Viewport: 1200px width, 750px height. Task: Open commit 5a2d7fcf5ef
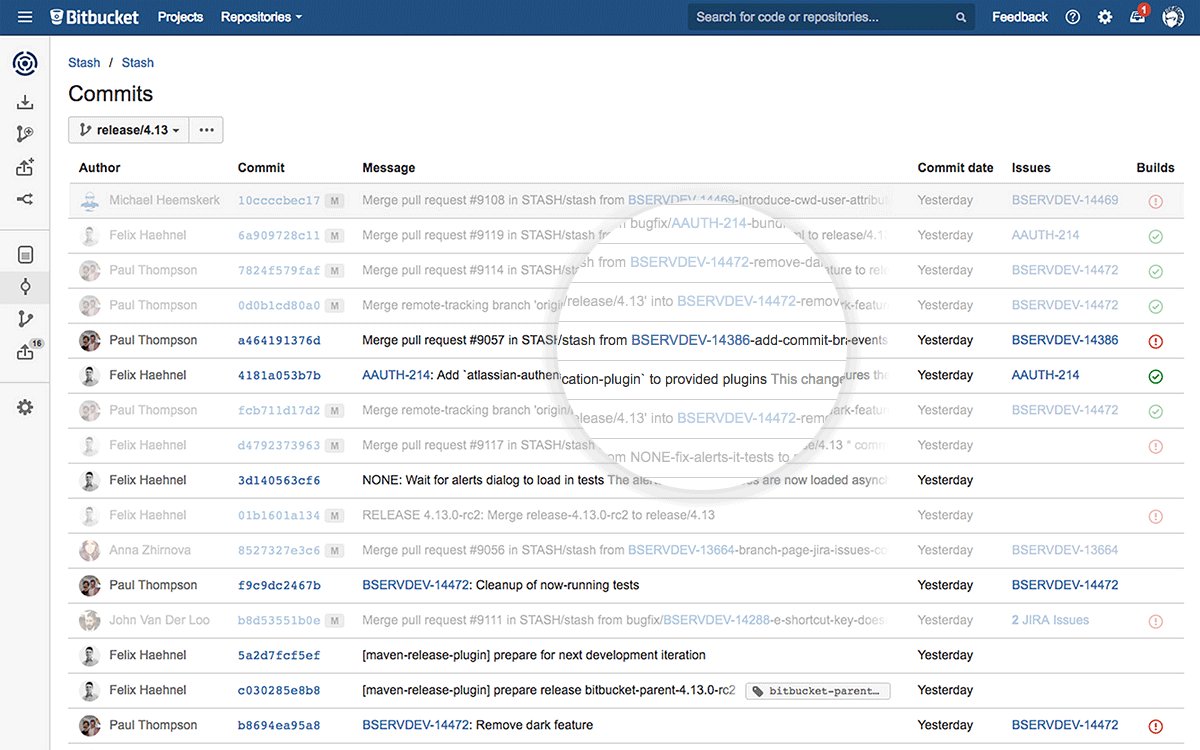(279, 655)
